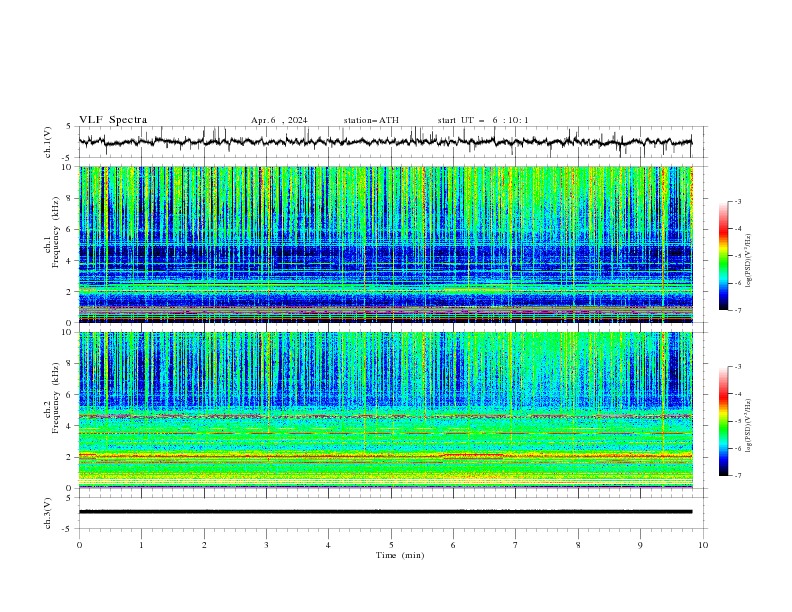792x612 pixels.
Task: Click time-axis tick label "2"
Action: point(204,545)
